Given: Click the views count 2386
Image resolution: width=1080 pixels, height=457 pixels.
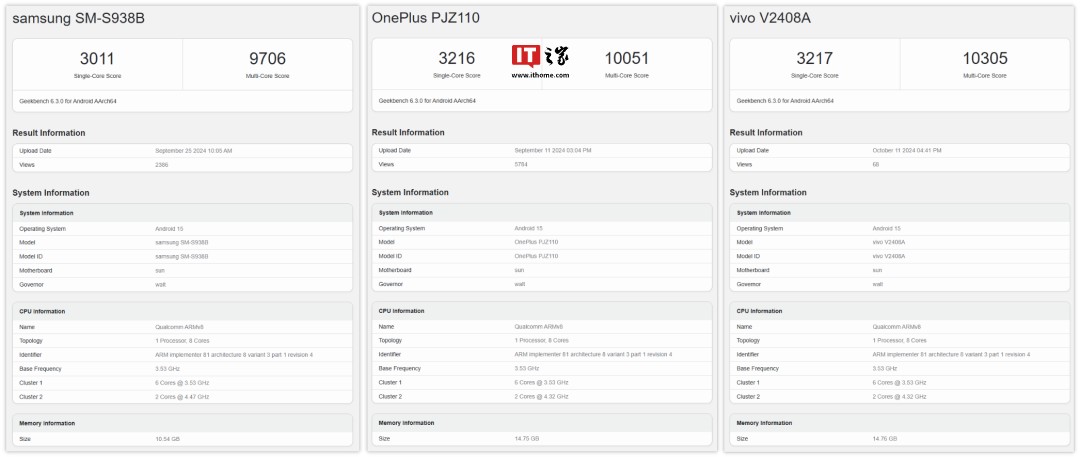Looking at the screenshot, I should [x=162, y=165].
